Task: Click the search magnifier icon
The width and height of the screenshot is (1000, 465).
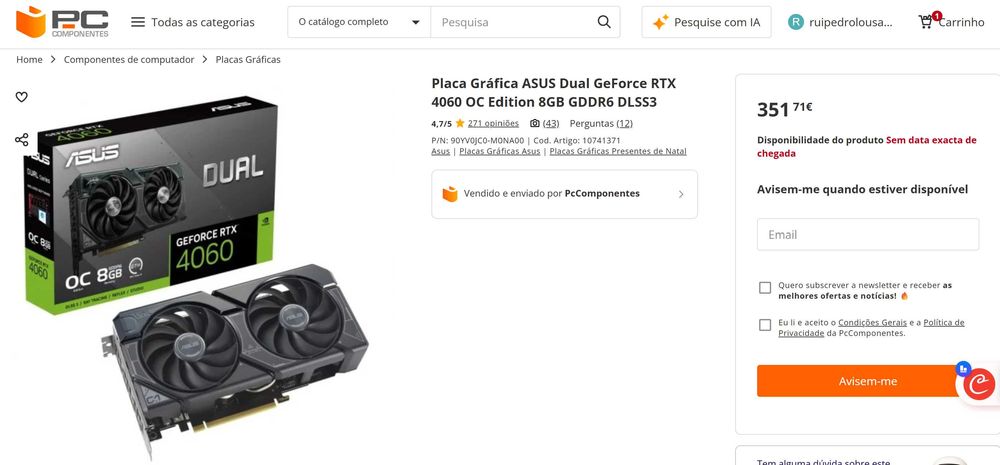Action: (604, 22)
